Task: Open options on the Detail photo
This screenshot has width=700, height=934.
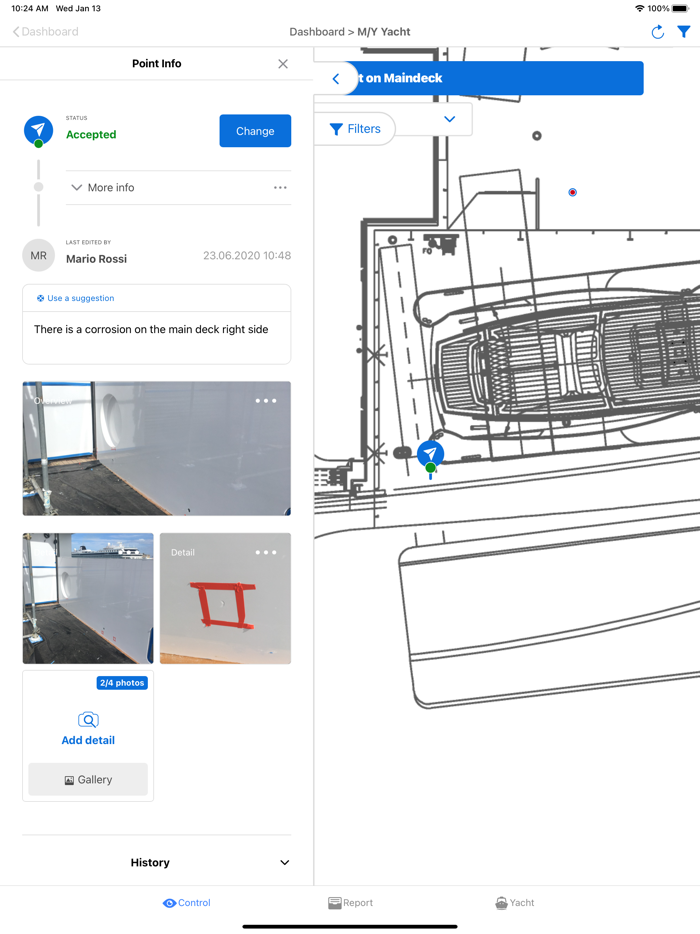Action: 266,552
